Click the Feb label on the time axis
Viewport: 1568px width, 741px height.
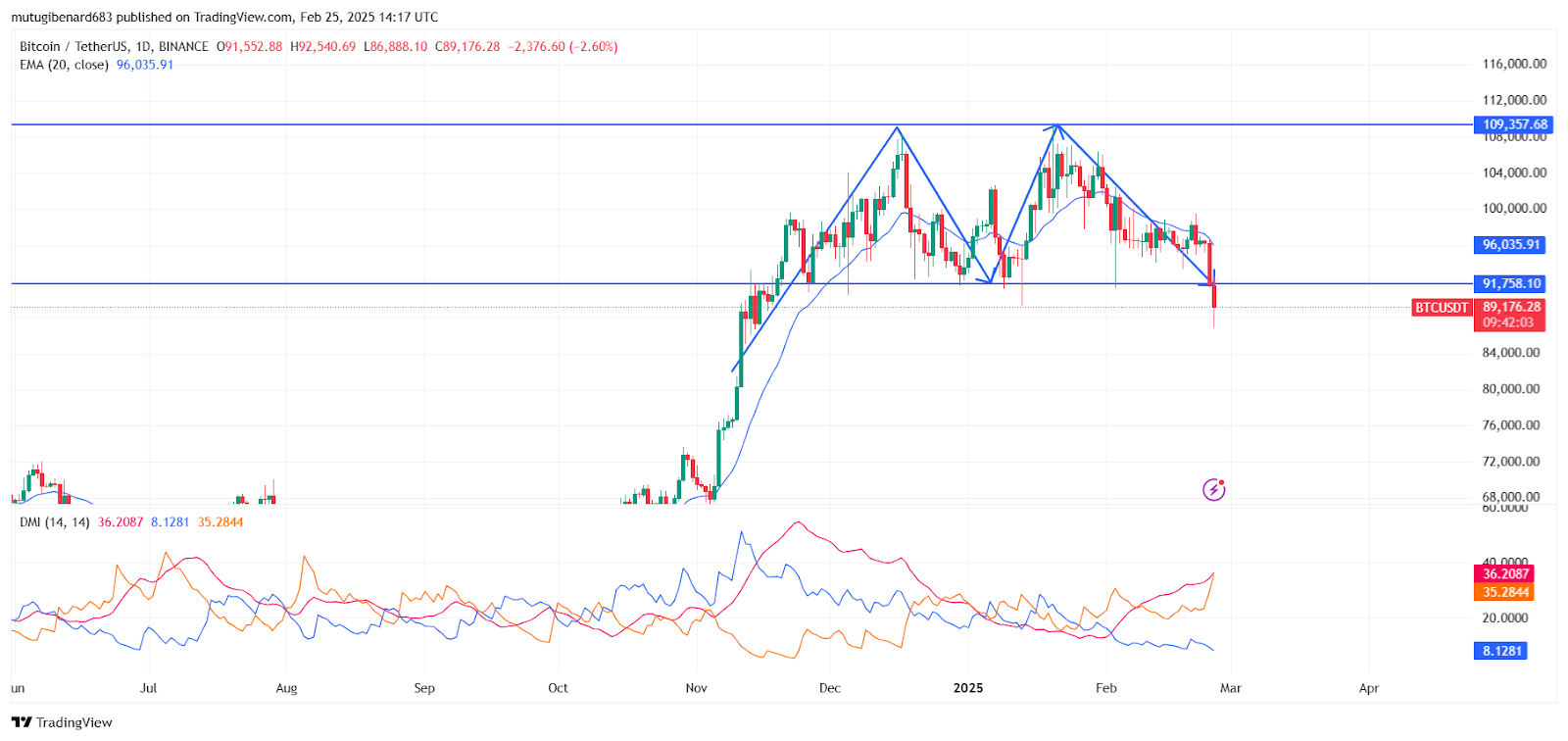click(x=1105, y=688)
